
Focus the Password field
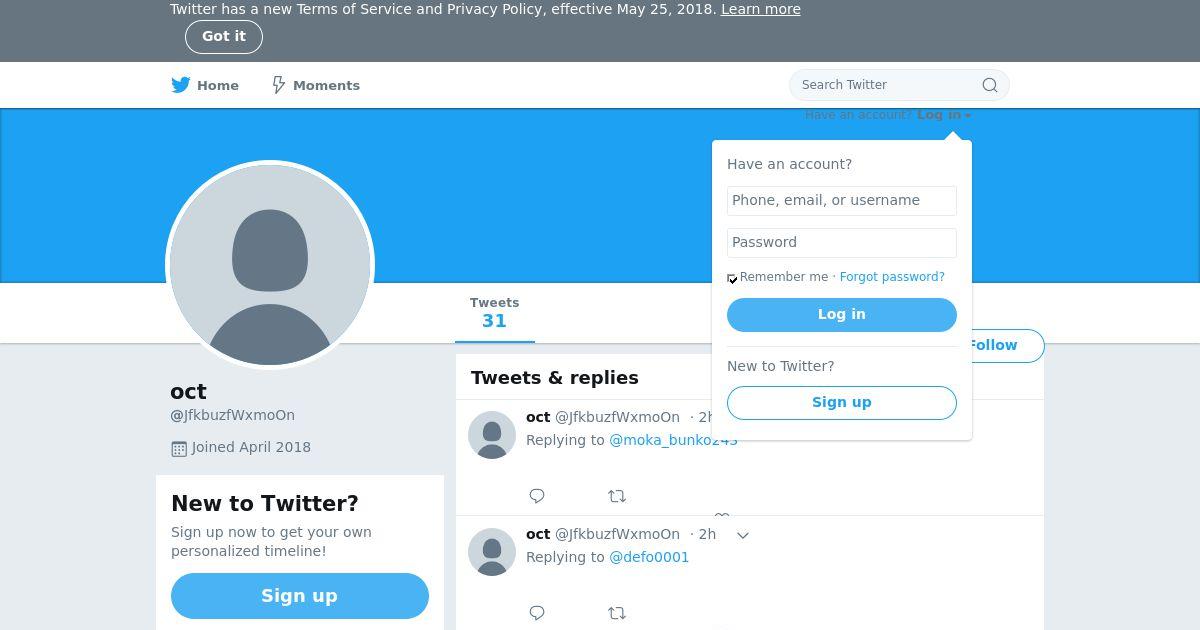[842, 243]
